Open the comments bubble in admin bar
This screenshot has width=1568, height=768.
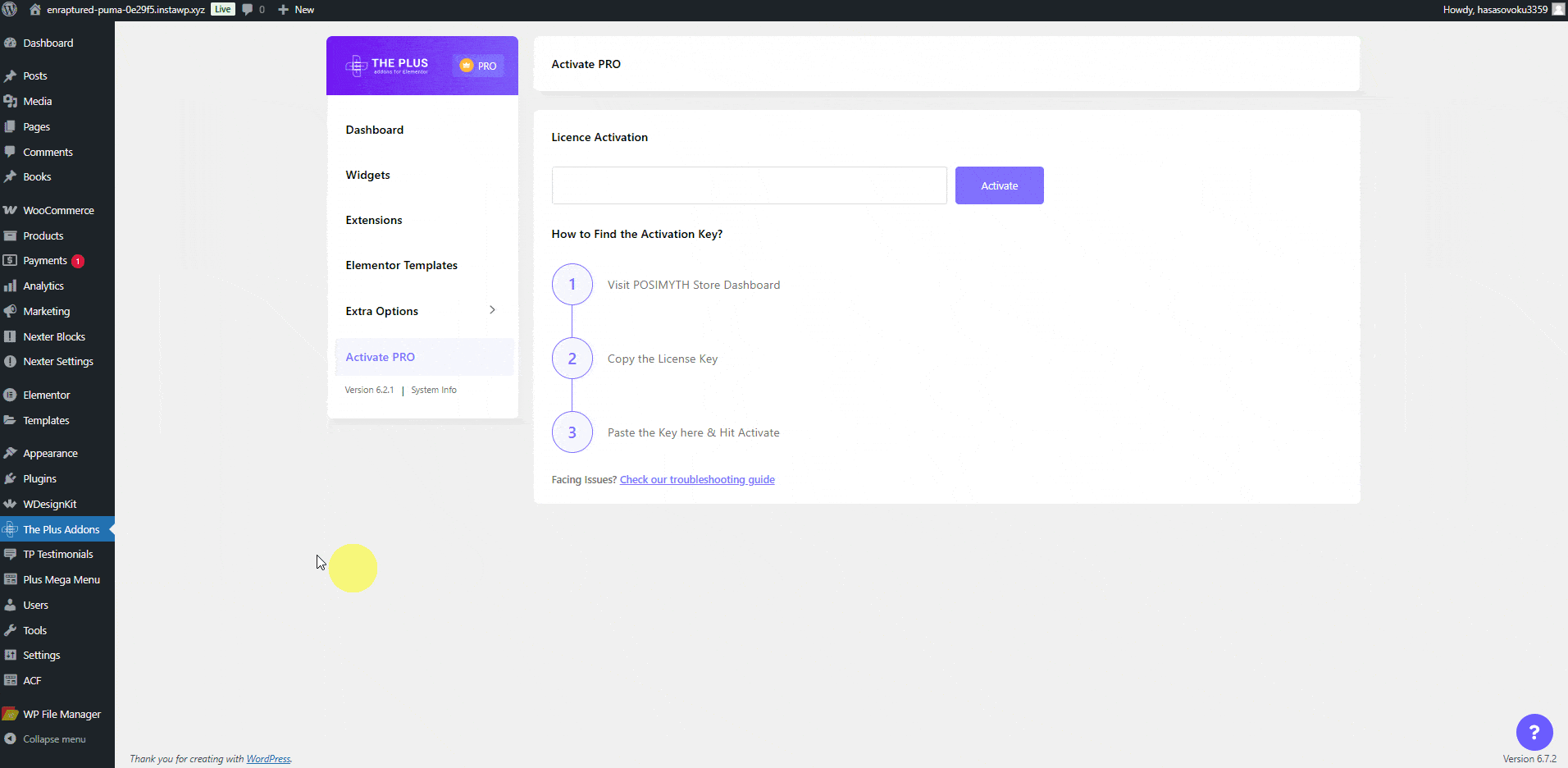[248, 10]
